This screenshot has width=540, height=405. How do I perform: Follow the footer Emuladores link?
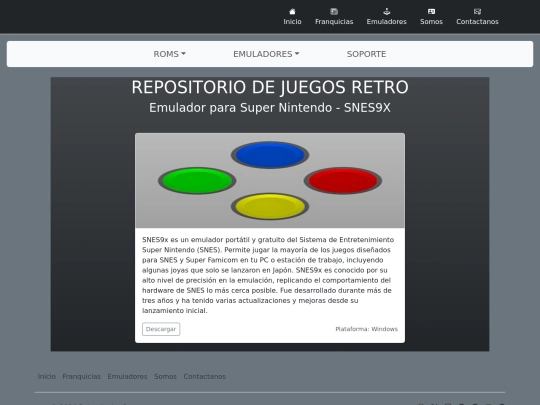click(x=127, y=376)
